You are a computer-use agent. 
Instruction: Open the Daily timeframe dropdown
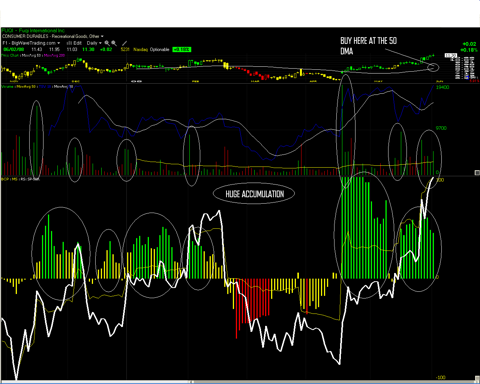click(x=94, y=43)
